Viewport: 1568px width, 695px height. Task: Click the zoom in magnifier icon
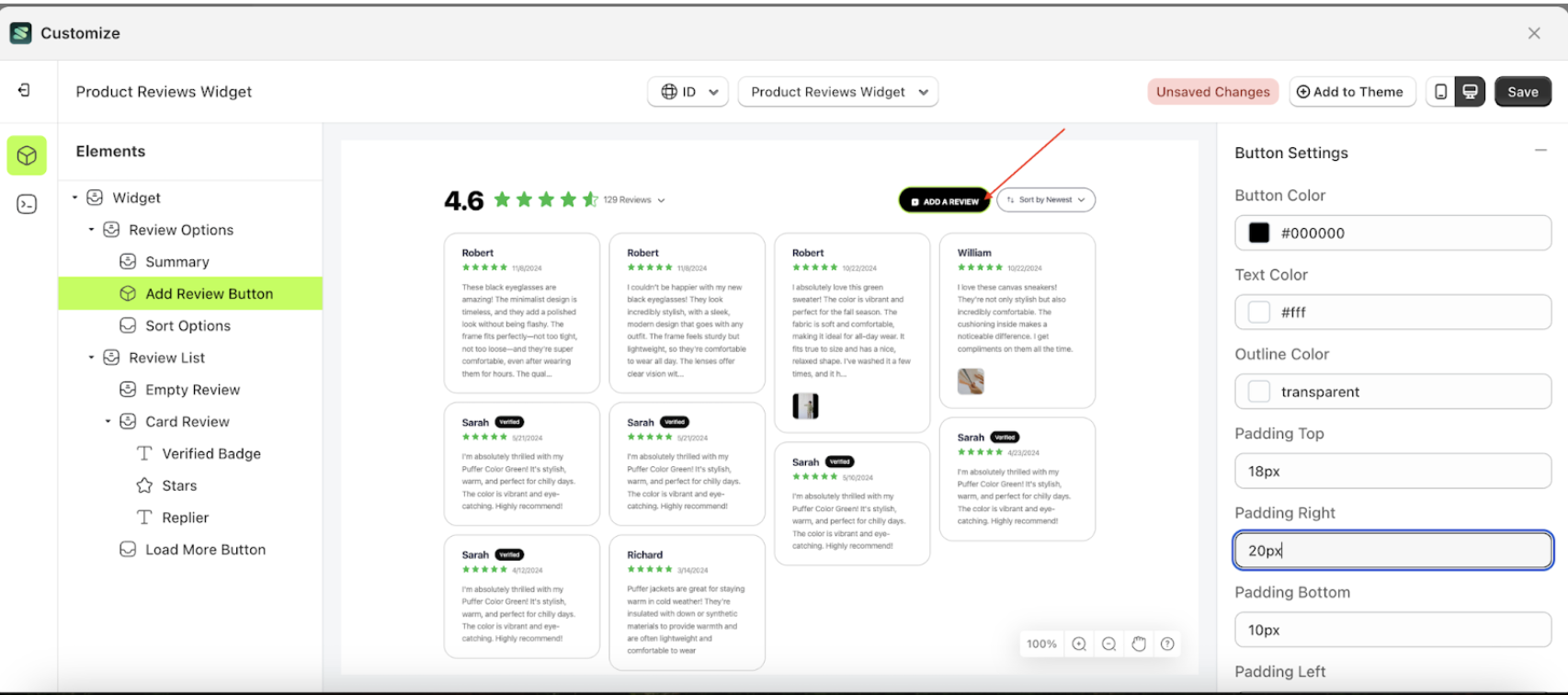click(x=1079, y=644)
